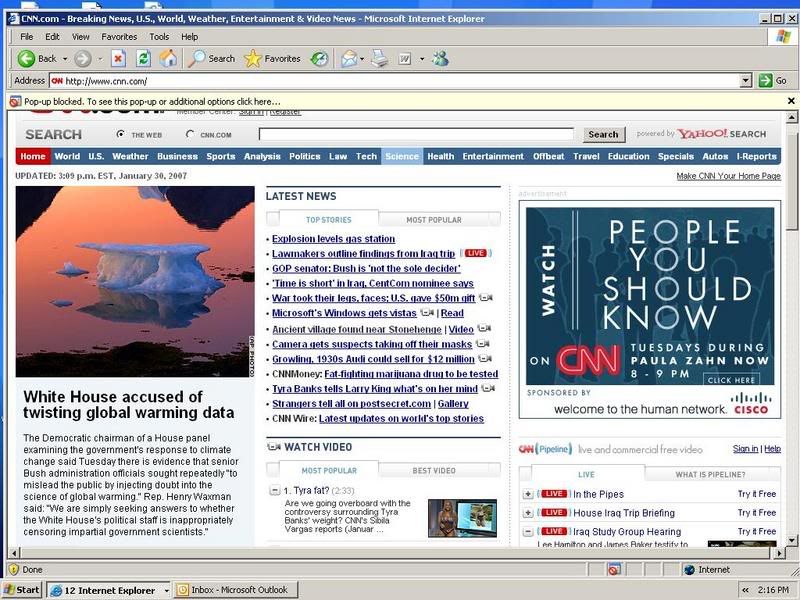Open the Search magnifier toolbar button
Image resolution: width=800 pixels, height=600 pixels.
click(x=211, y=59)
